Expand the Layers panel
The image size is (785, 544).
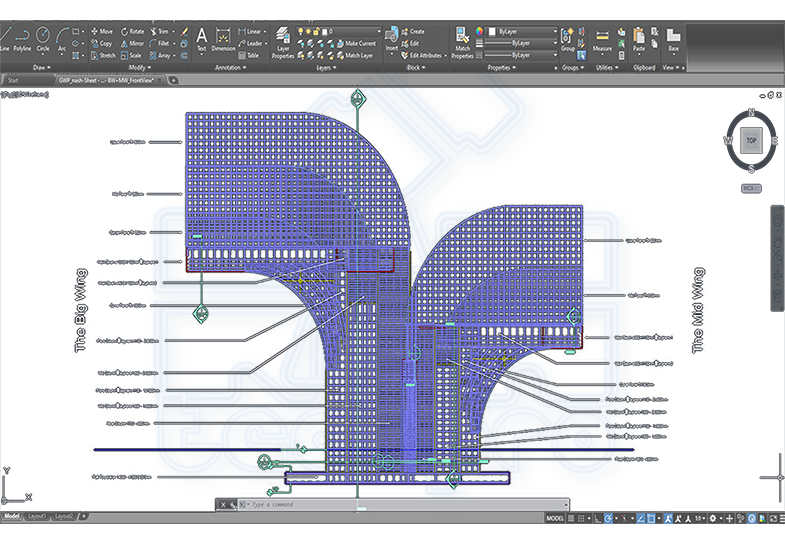(326, 68)
